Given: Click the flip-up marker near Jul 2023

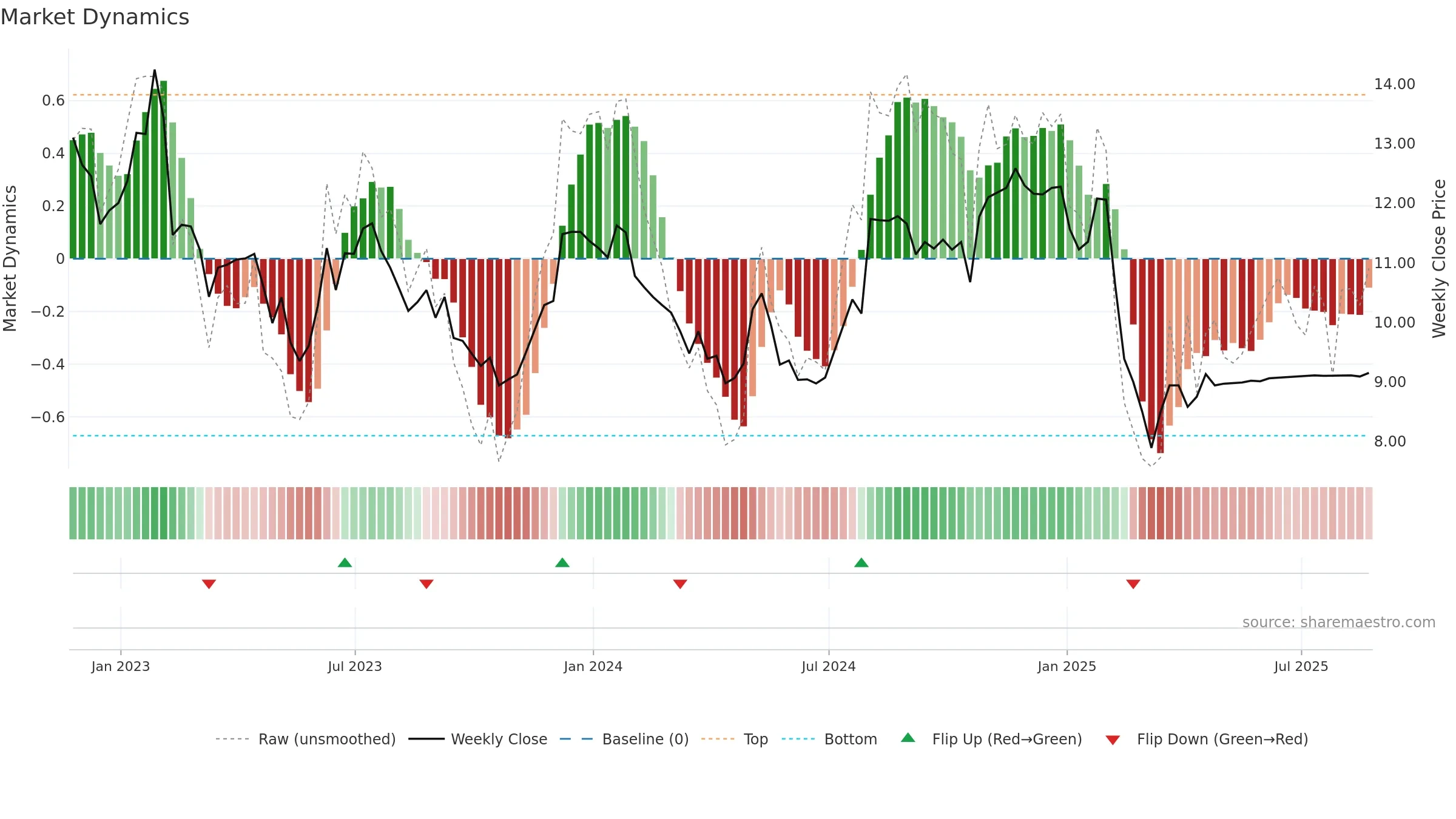Looking at the screenshot, I should (345, 562).
